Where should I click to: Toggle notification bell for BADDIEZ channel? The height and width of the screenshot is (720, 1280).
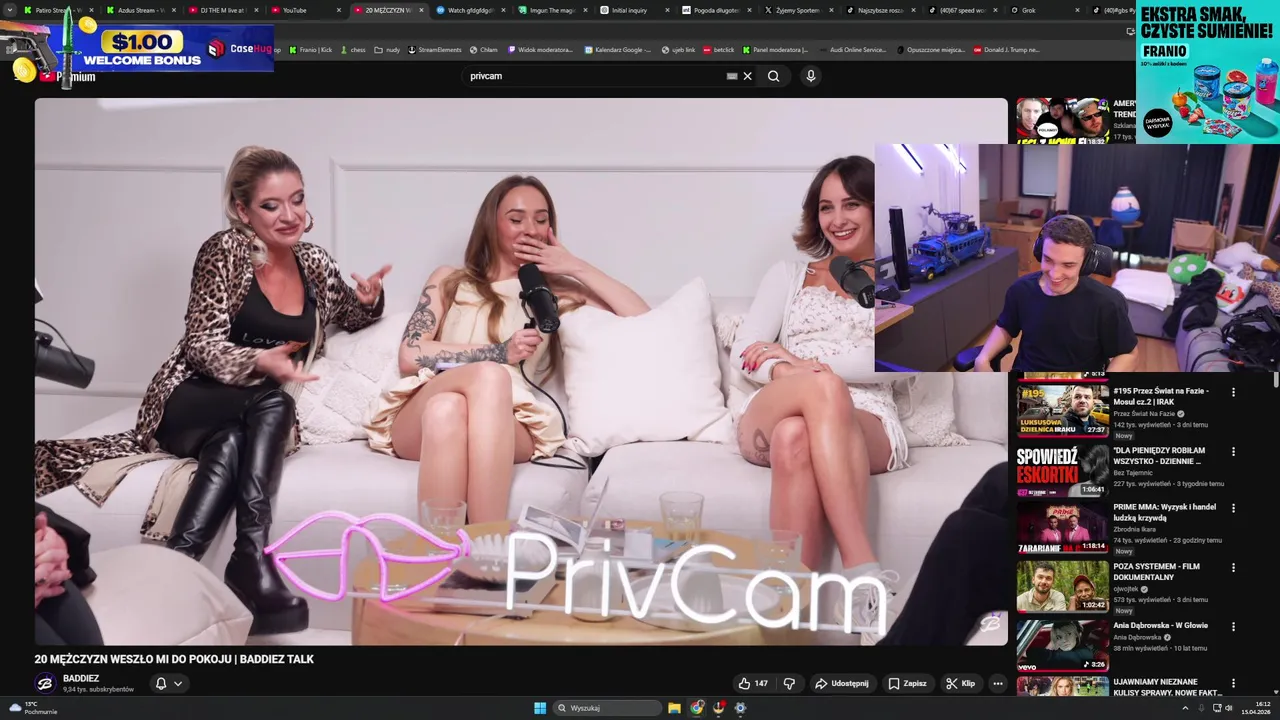(x=161, y=684)
